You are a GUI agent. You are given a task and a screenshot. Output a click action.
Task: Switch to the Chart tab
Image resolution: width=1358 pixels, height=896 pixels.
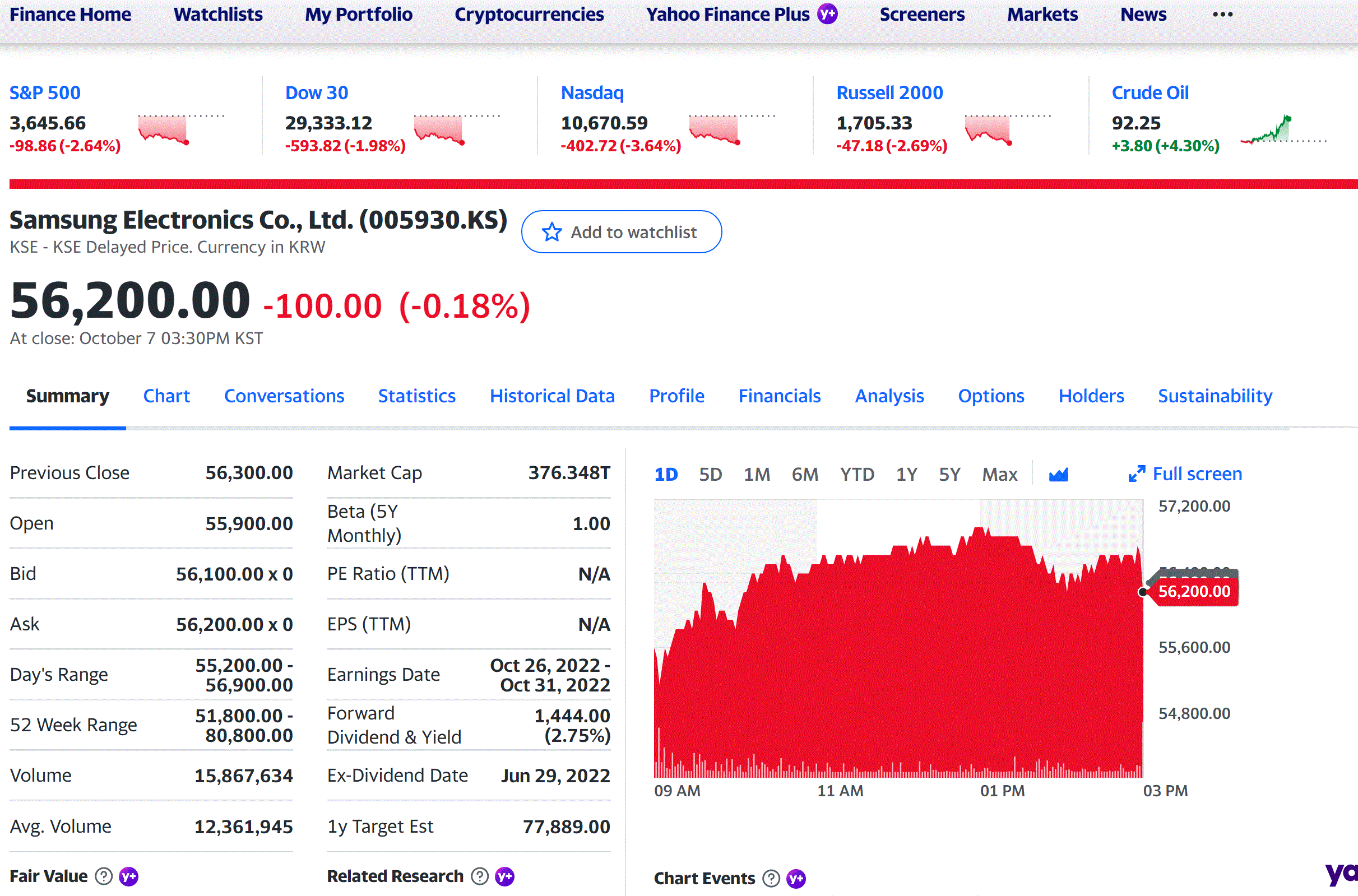coord(166,396)
